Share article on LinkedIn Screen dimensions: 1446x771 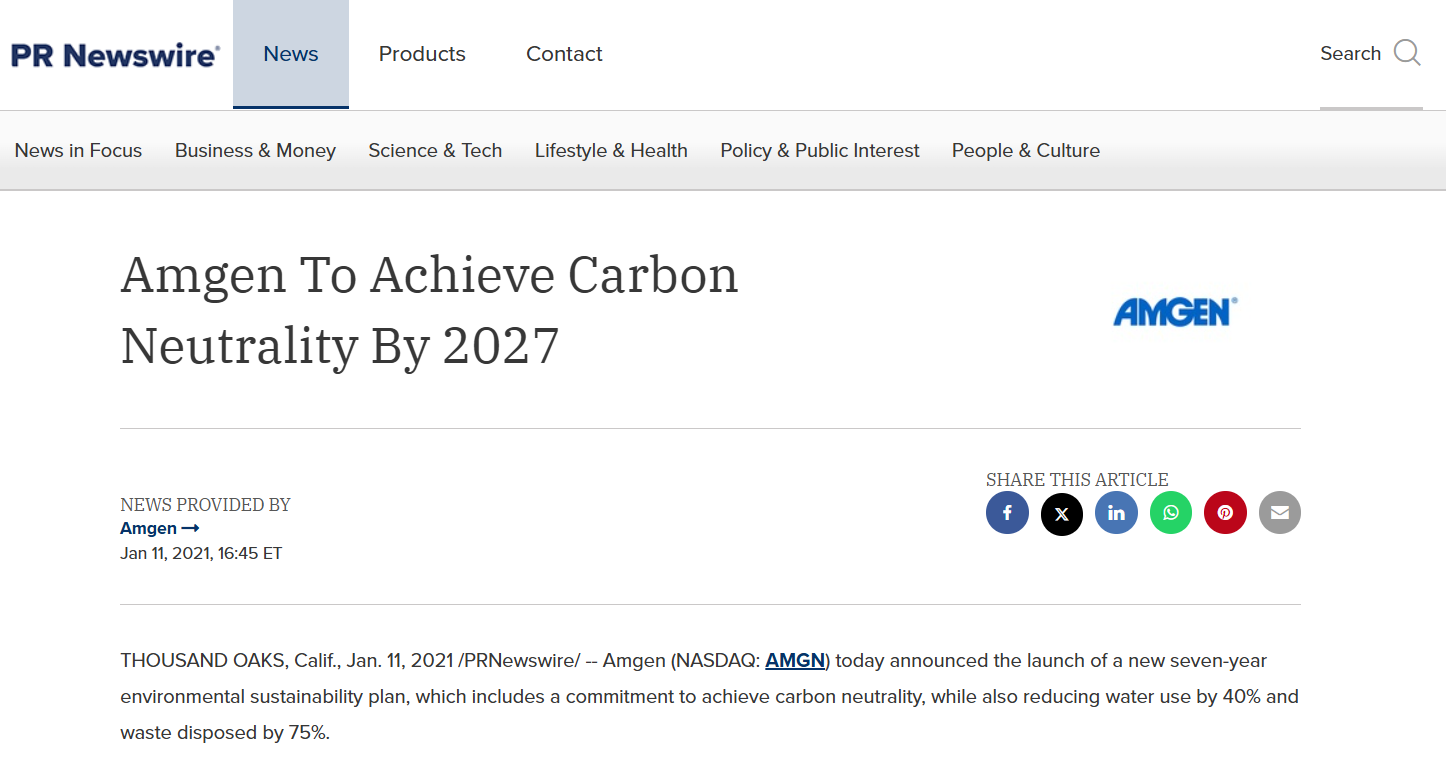[x=1116, y=514]
